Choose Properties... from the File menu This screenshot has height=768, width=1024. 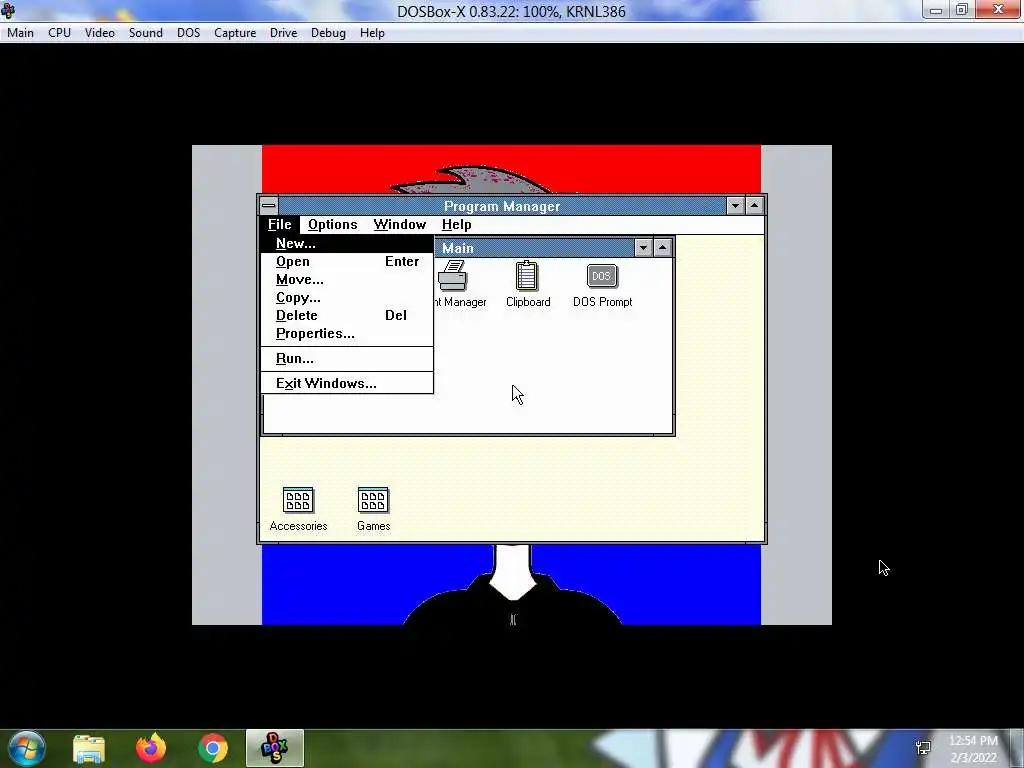(347, 334)
